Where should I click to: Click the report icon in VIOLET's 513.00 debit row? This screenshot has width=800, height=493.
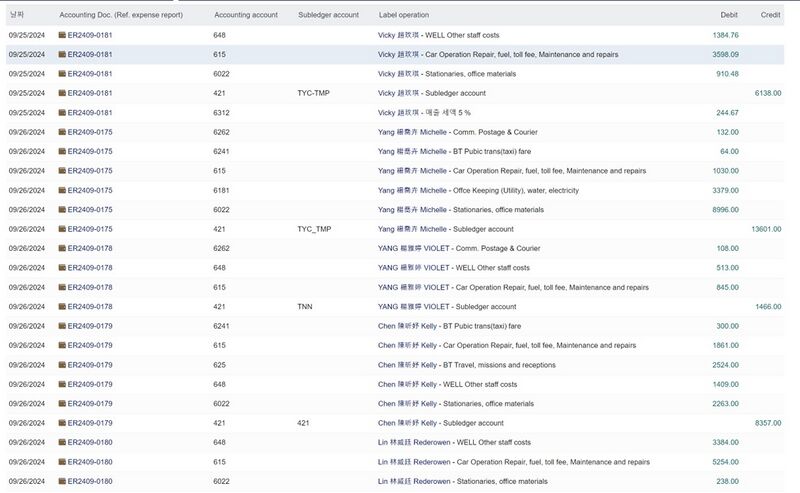62,268
